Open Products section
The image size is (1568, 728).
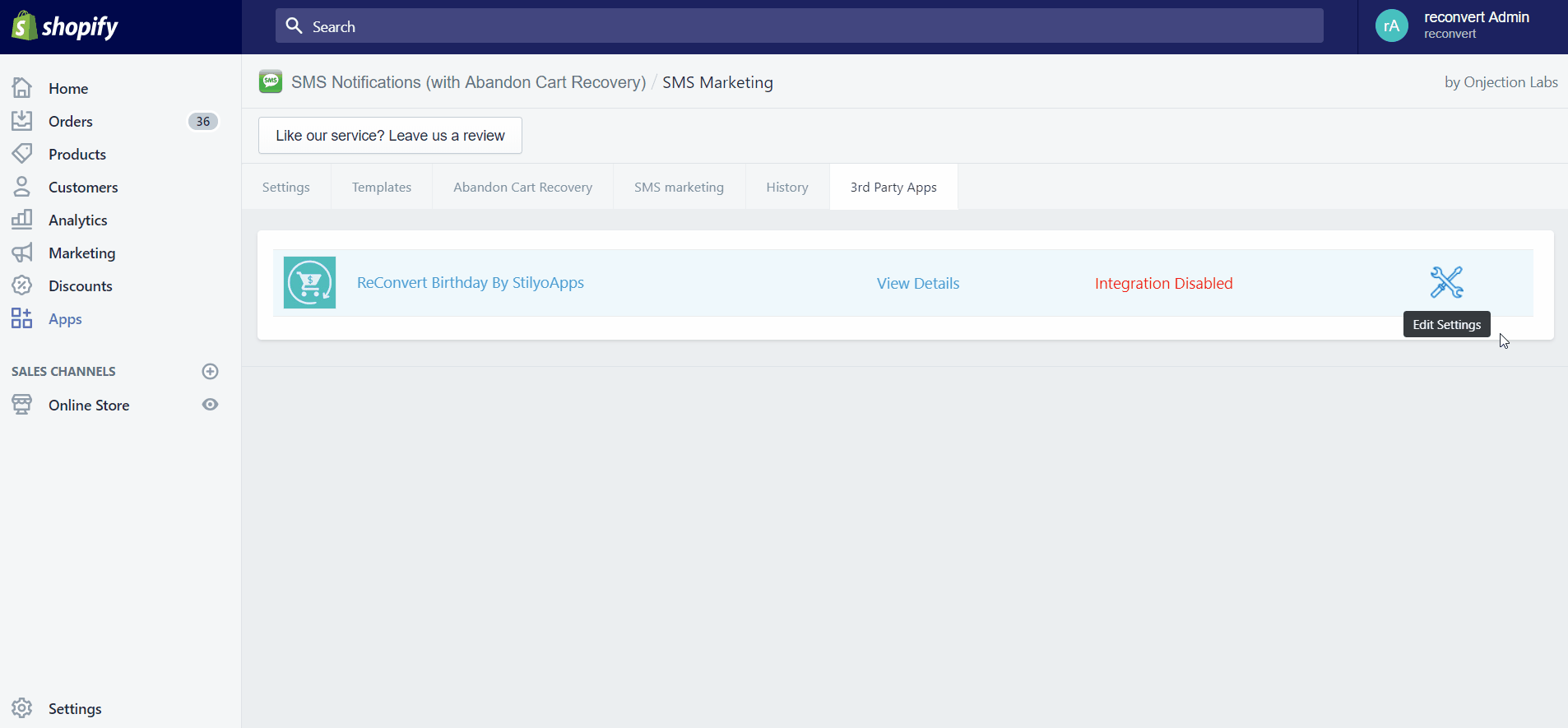77,154
